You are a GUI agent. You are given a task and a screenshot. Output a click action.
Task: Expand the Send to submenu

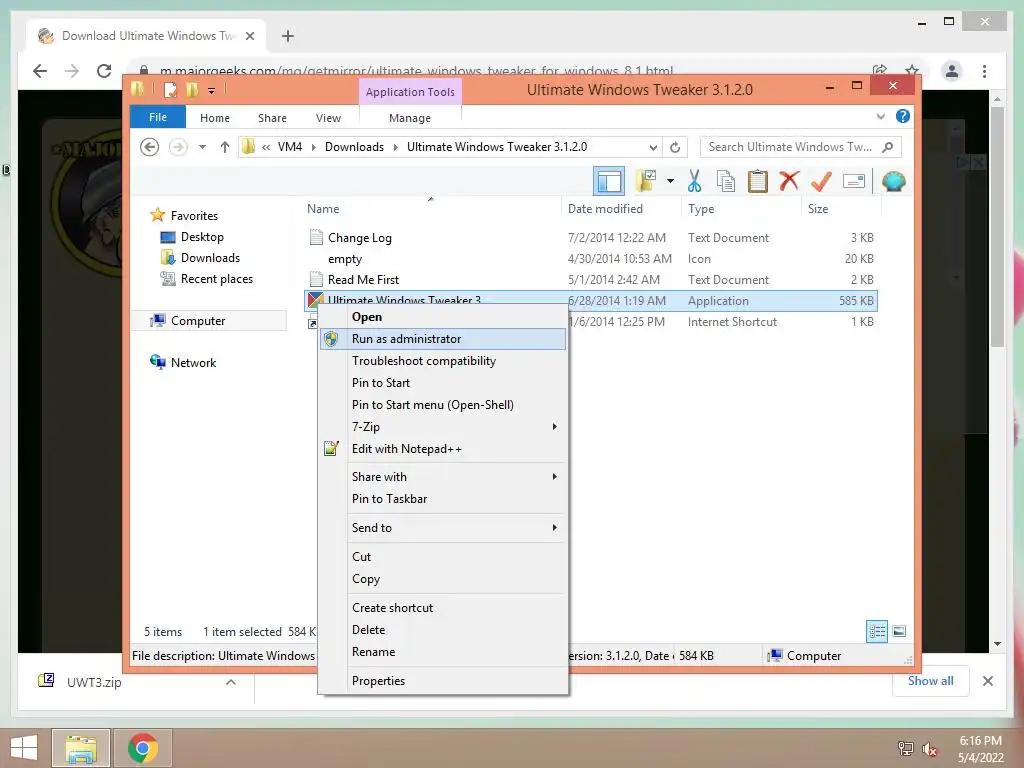tap(443, 528)
